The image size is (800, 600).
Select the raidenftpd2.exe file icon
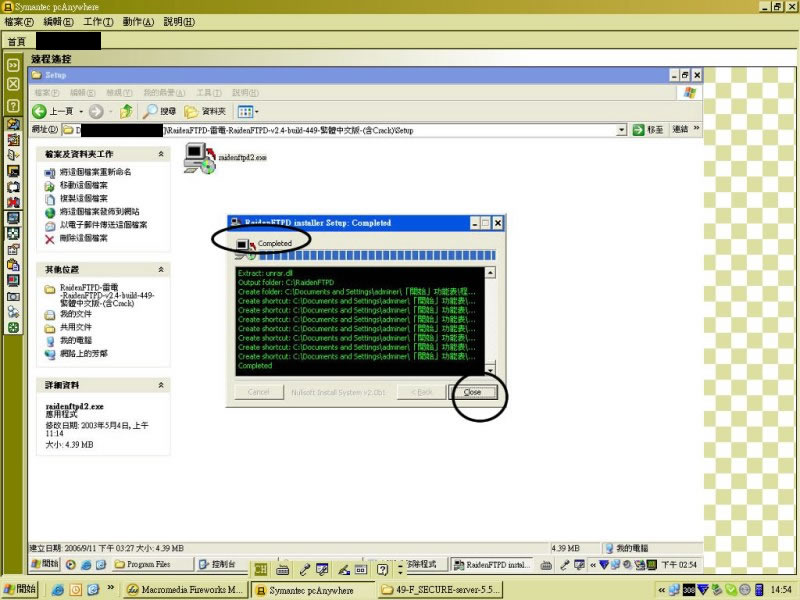click(x=199, y=158)
